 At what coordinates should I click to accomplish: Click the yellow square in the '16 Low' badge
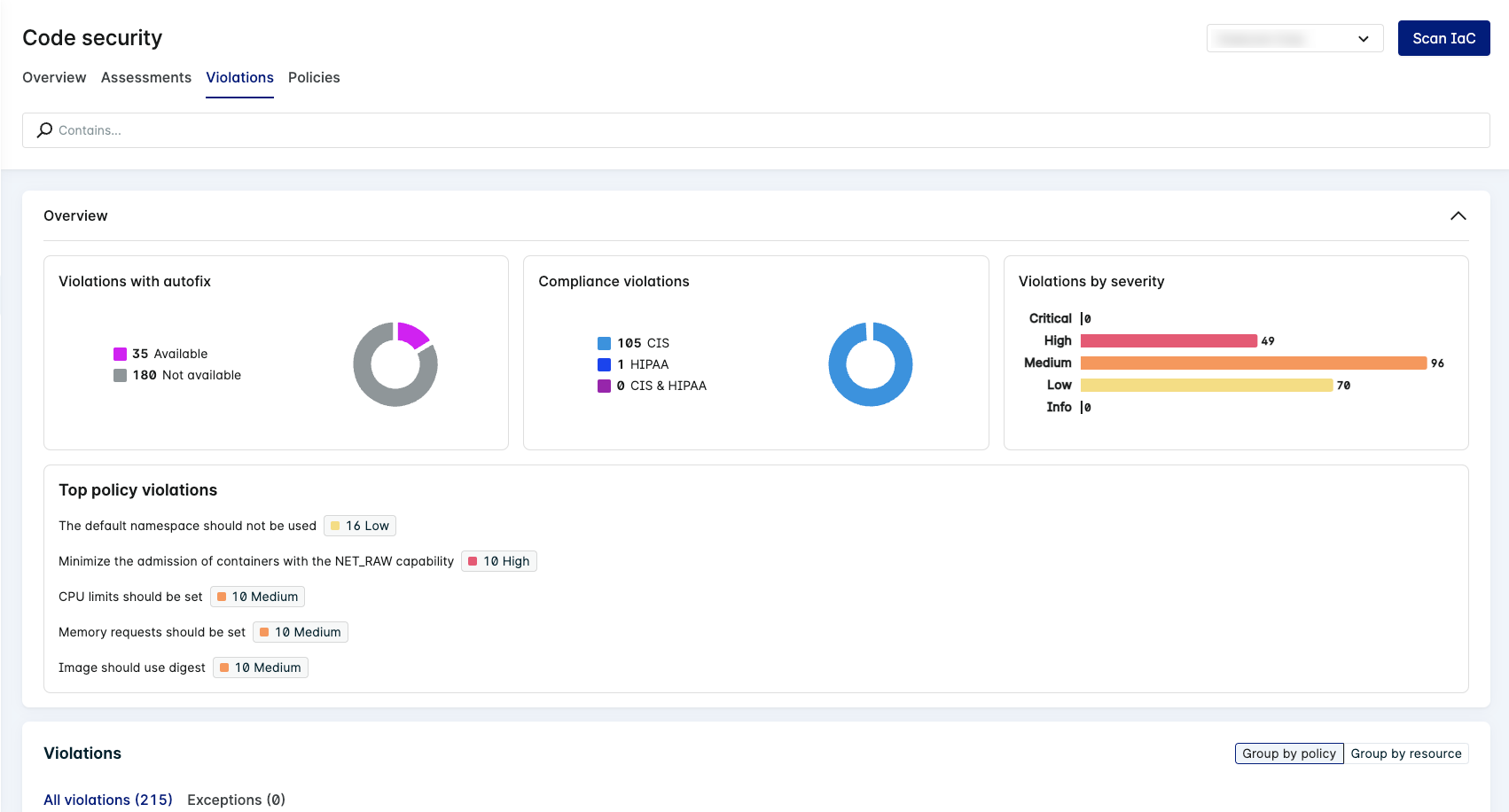pyautogui.click(x=334, y=525)
